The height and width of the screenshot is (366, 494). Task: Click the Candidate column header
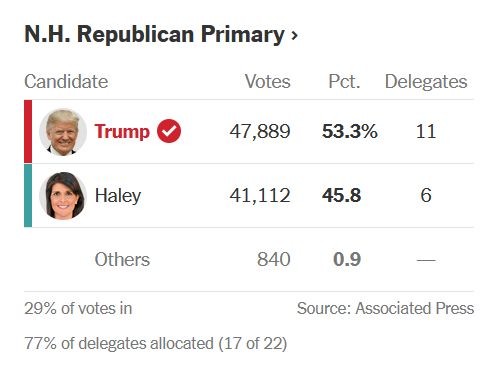coord(66,82)
